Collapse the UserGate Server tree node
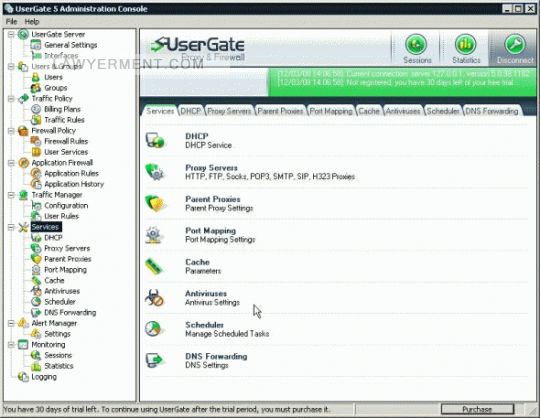This screenshot has width=540, height=418. (x=11, y=34)
